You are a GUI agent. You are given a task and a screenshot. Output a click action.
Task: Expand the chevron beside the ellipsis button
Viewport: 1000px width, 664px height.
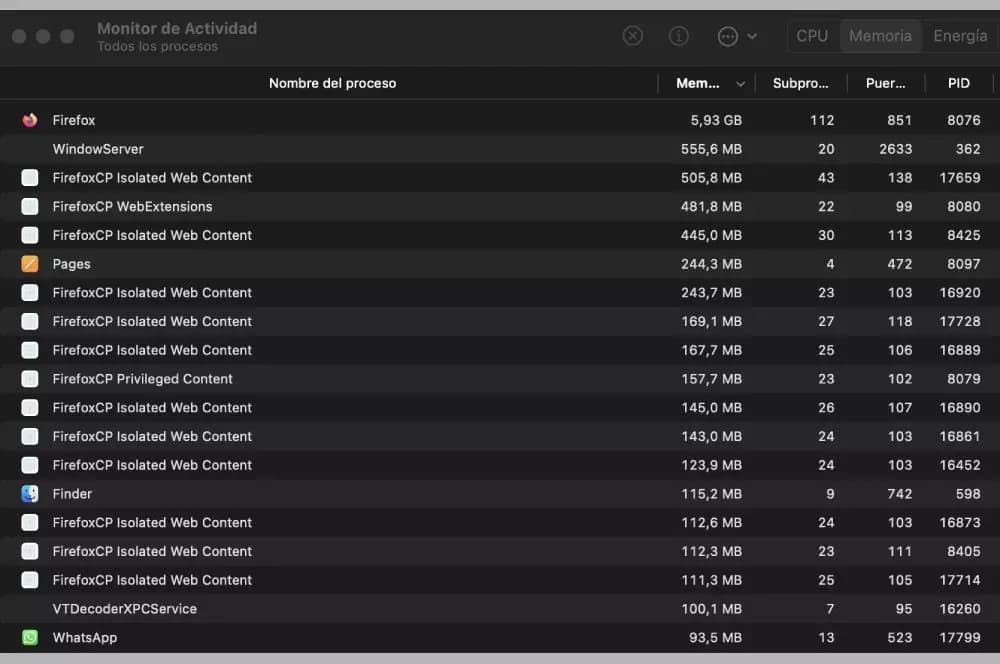(x=752, y=36)
